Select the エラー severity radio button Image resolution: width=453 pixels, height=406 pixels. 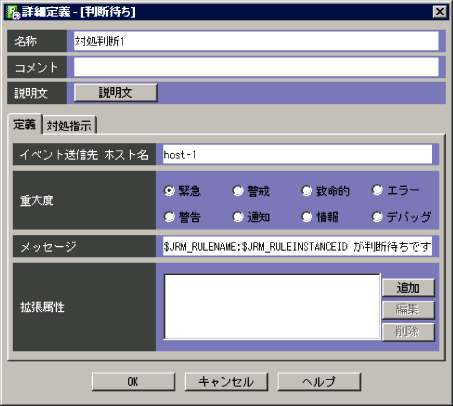(x=377, y=190)
